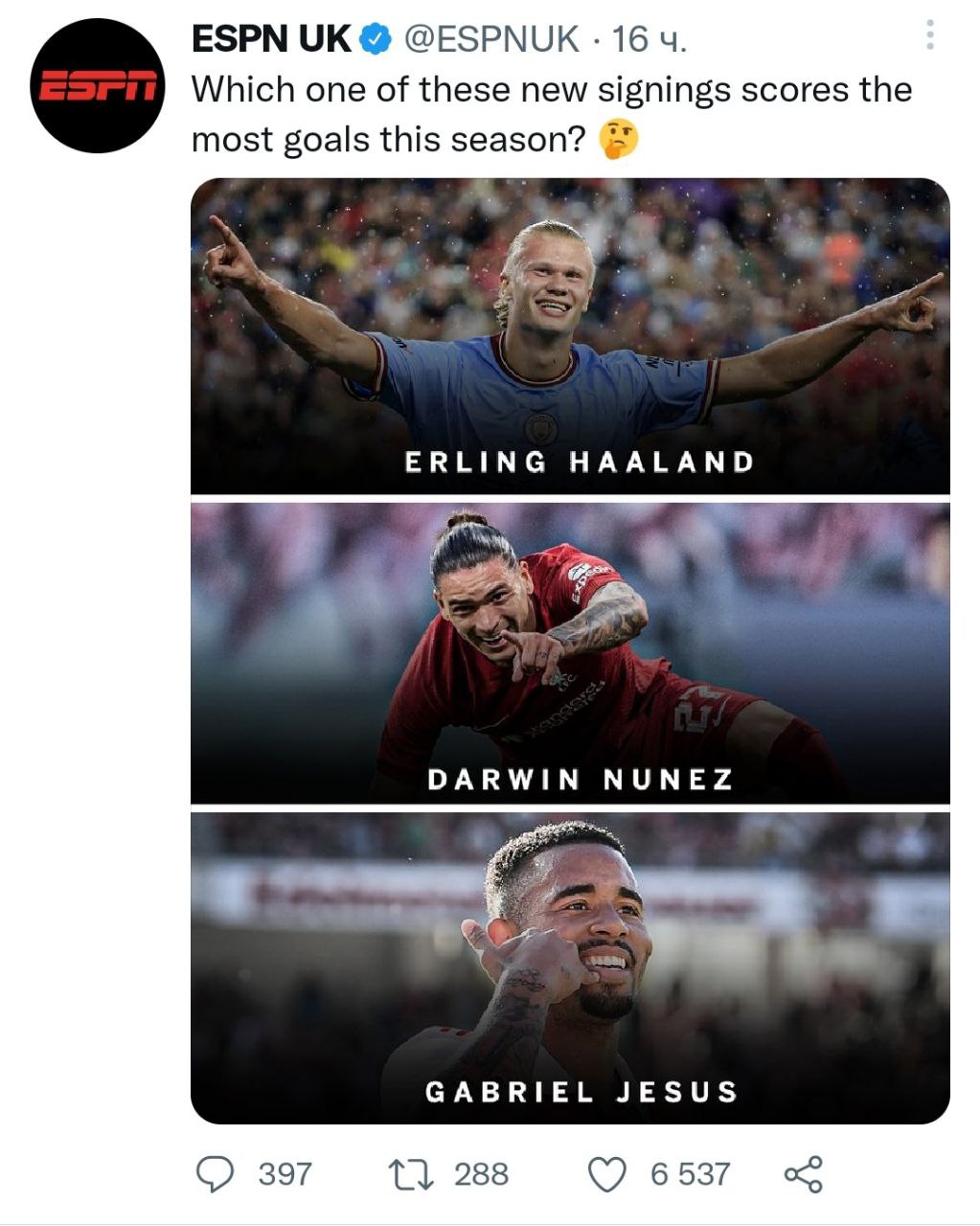Click the reply speech bubble icon

tap(215, 1173)
